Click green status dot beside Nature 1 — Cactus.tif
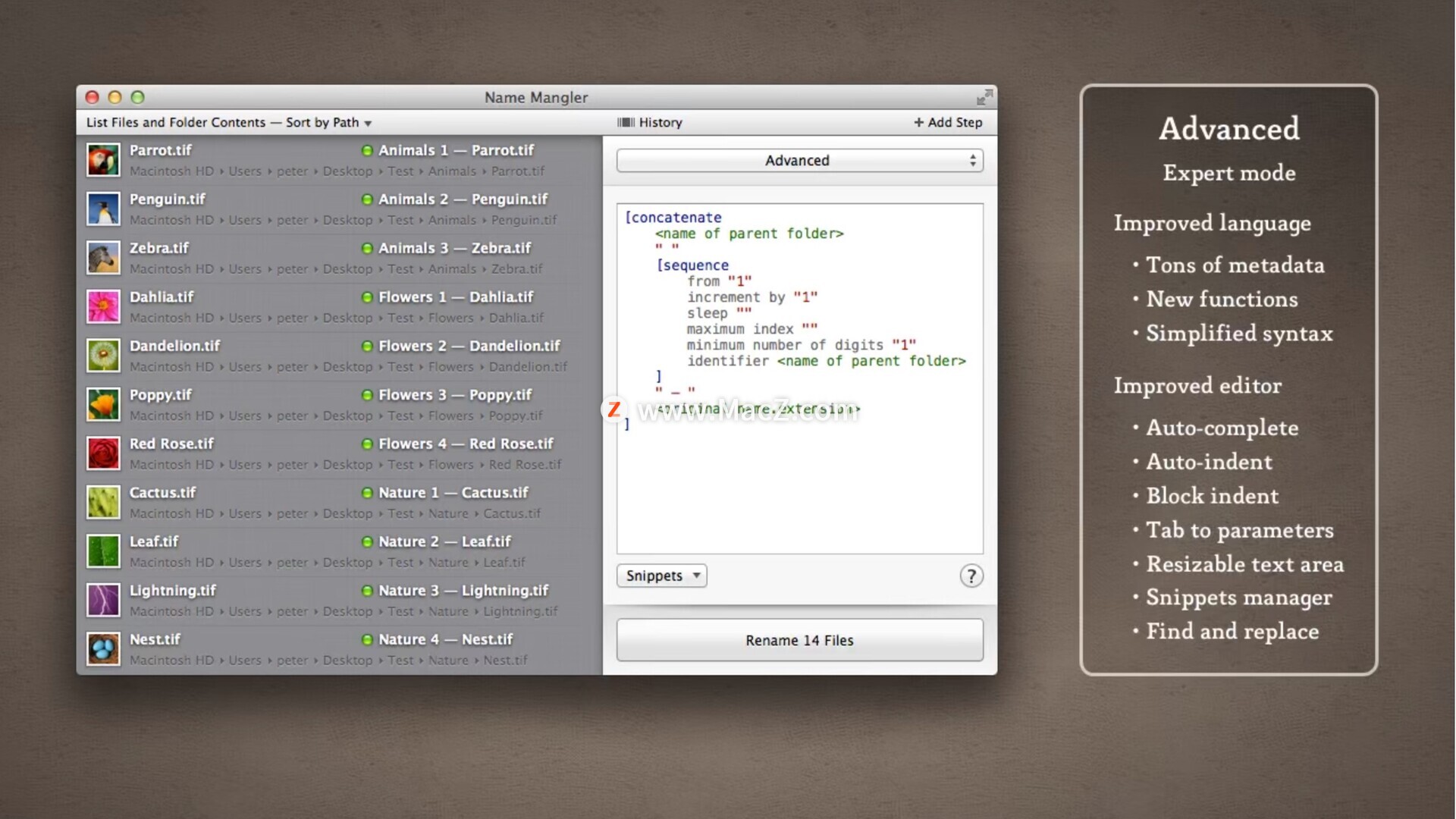1456x819 pixels. click(x=367, y=493)
